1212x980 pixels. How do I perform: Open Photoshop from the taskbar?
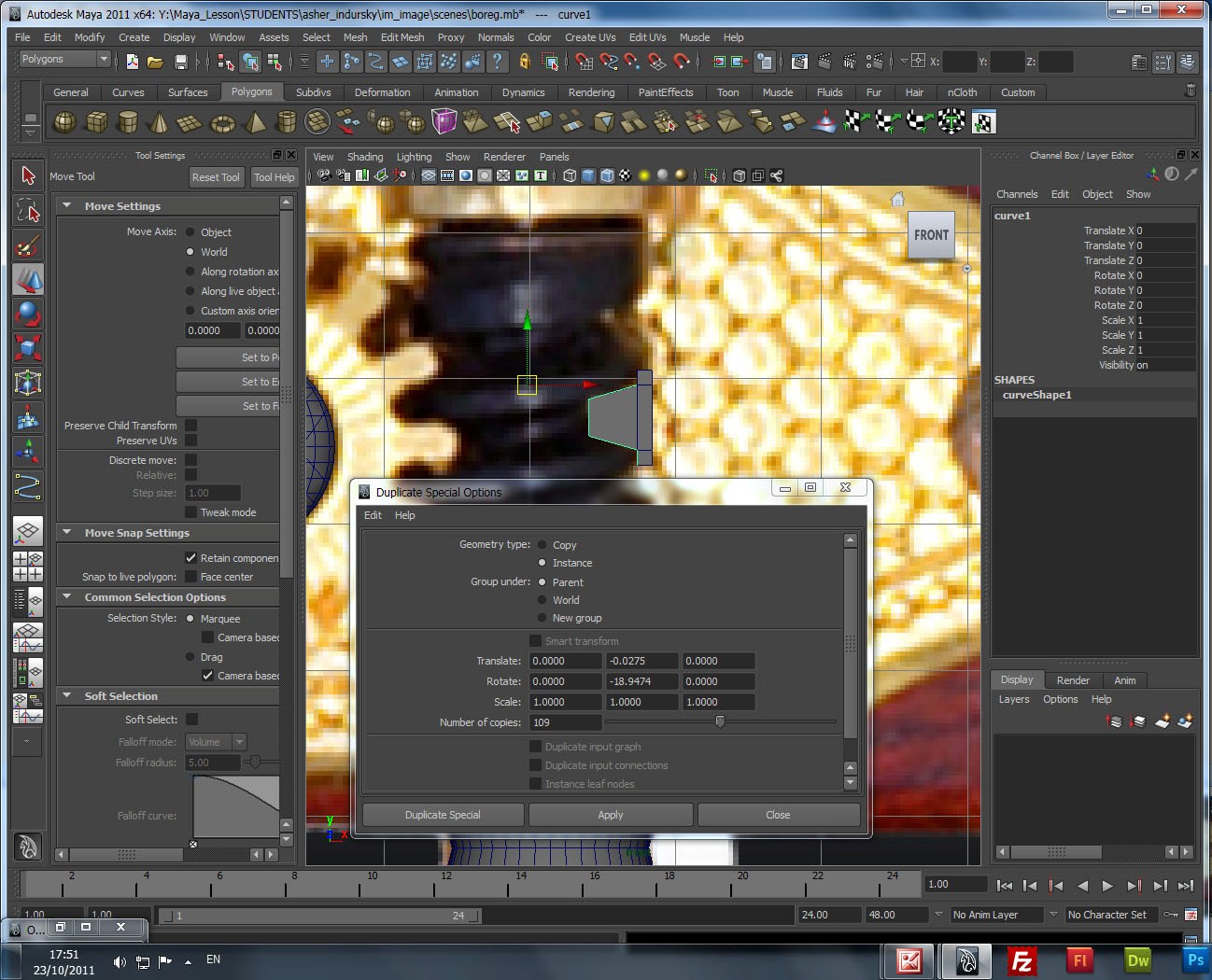(1195, 960)
